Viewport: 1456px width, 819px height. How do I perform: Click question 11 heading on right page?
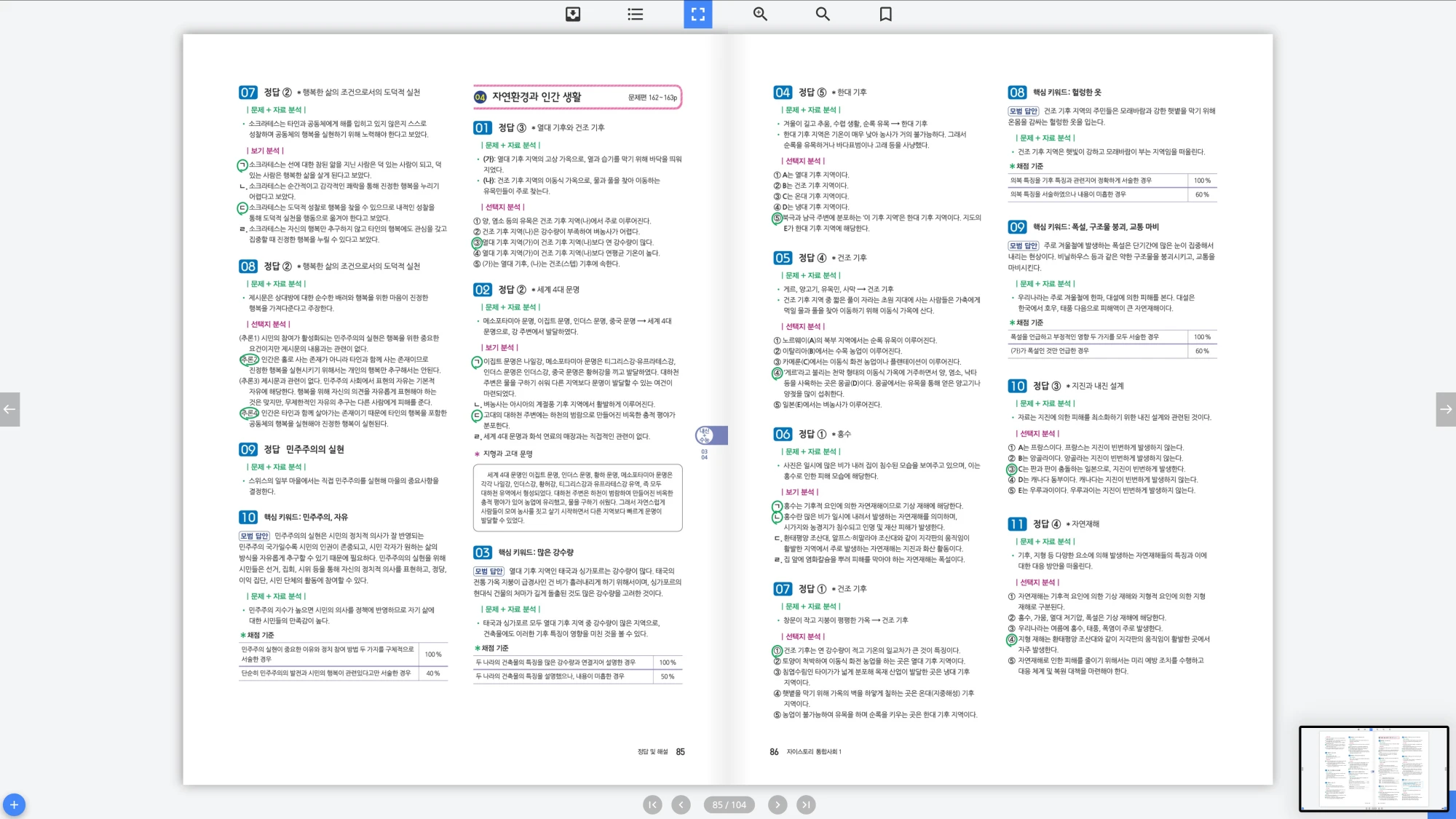pyautogui.click(x=1017, y=524)
